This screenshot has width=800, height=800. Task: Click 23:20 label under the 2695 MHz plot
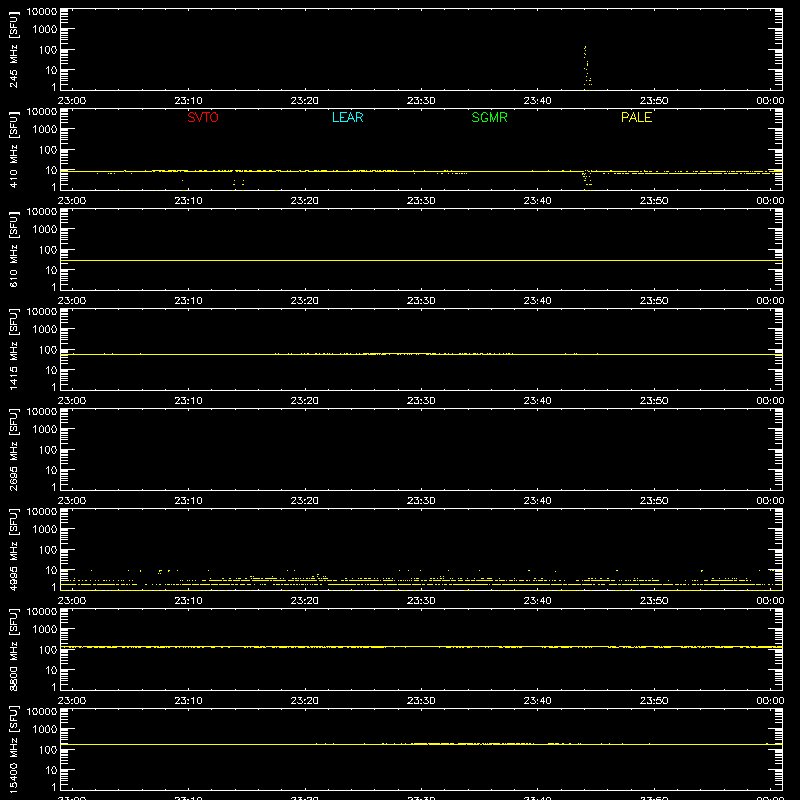click(305, 501)
